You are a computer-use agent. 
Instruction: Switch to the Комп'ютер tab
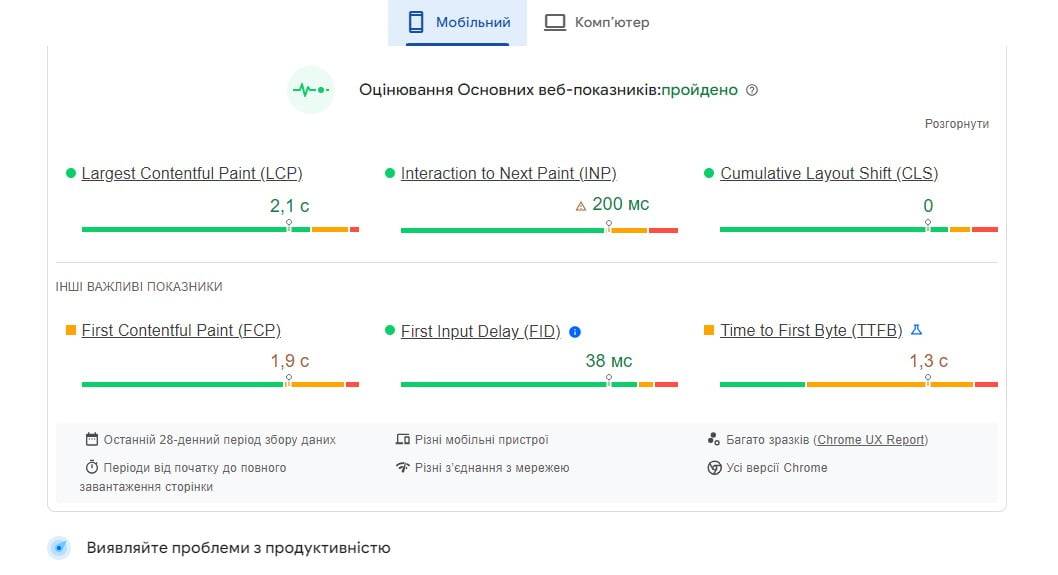pyautogui.click(x=596, y=23)
